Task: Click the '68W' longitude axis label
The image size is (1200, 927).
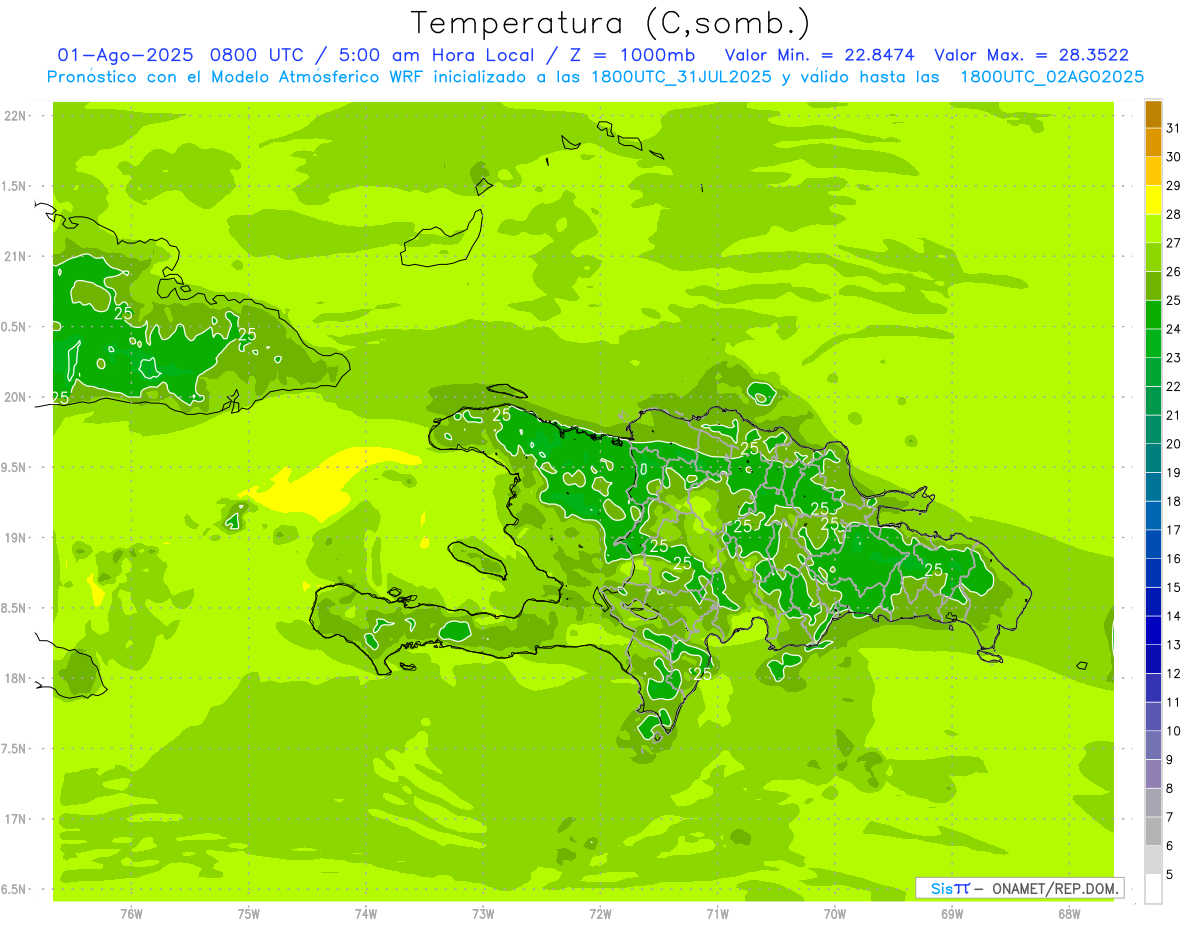Action: 1069,914
